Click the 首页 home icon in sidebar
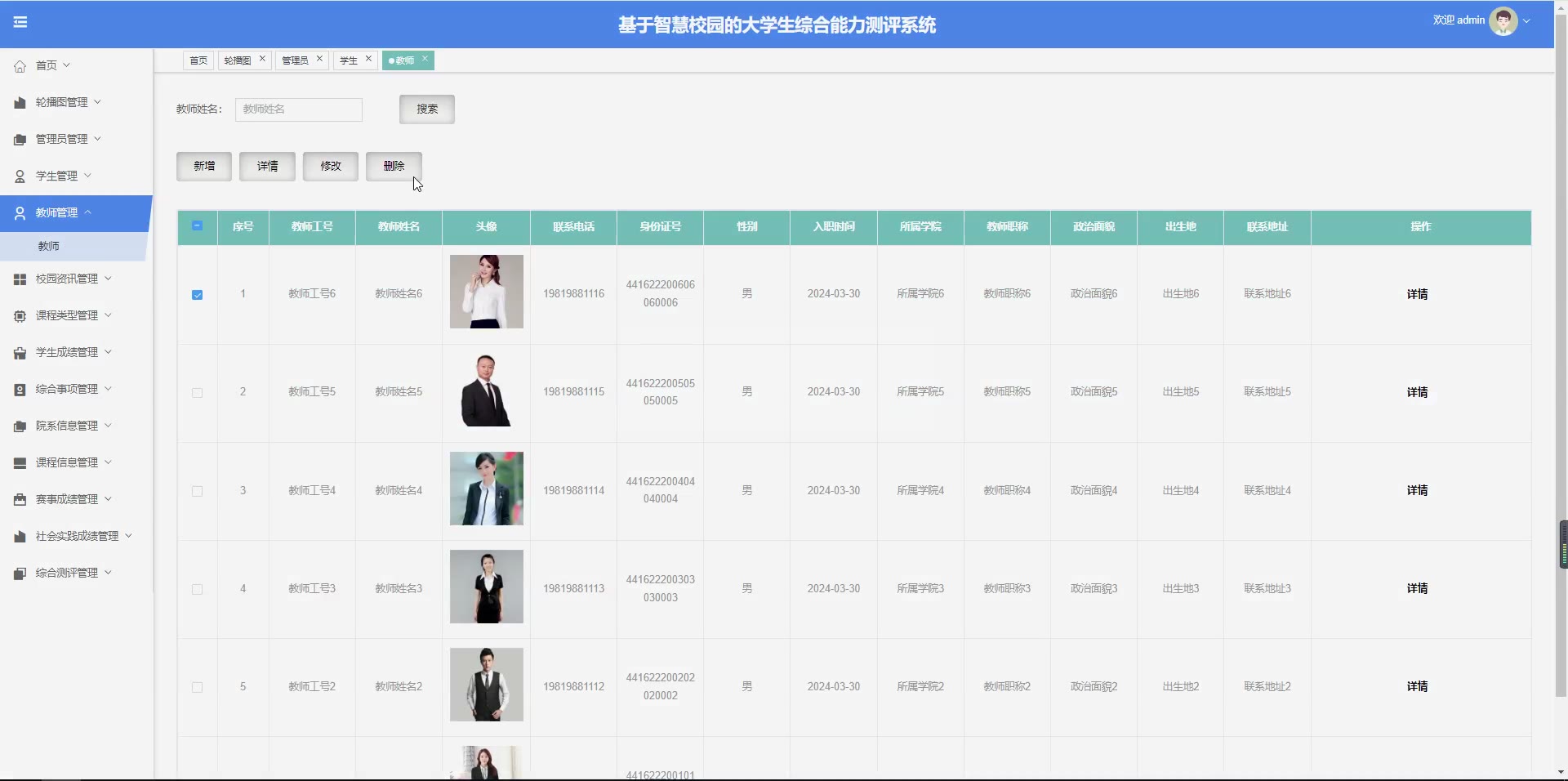Viewport: 1568px width, 781px height. pyautogui.click(x=20, y=66)
